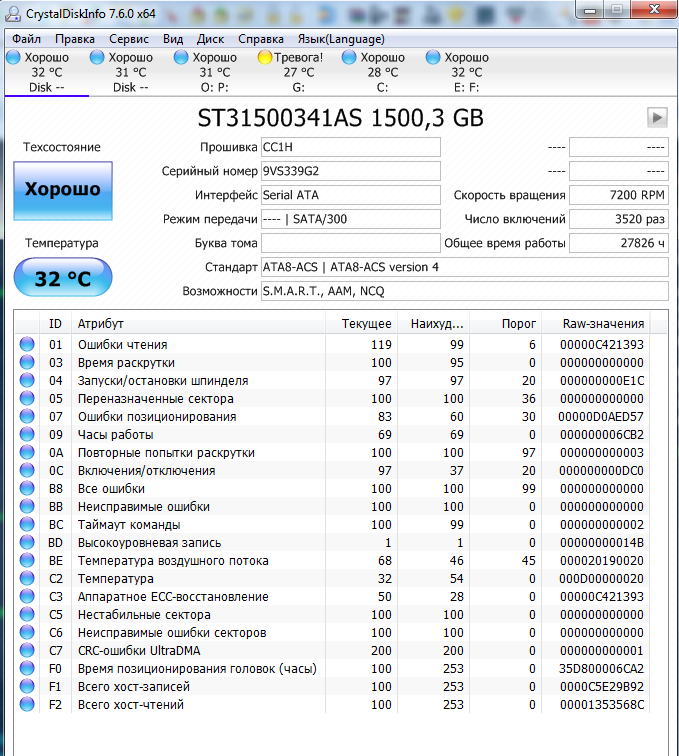Open the Диск menu
Image resolution: width=679 pixels, height=756 pixels.
tap(210, 39)
